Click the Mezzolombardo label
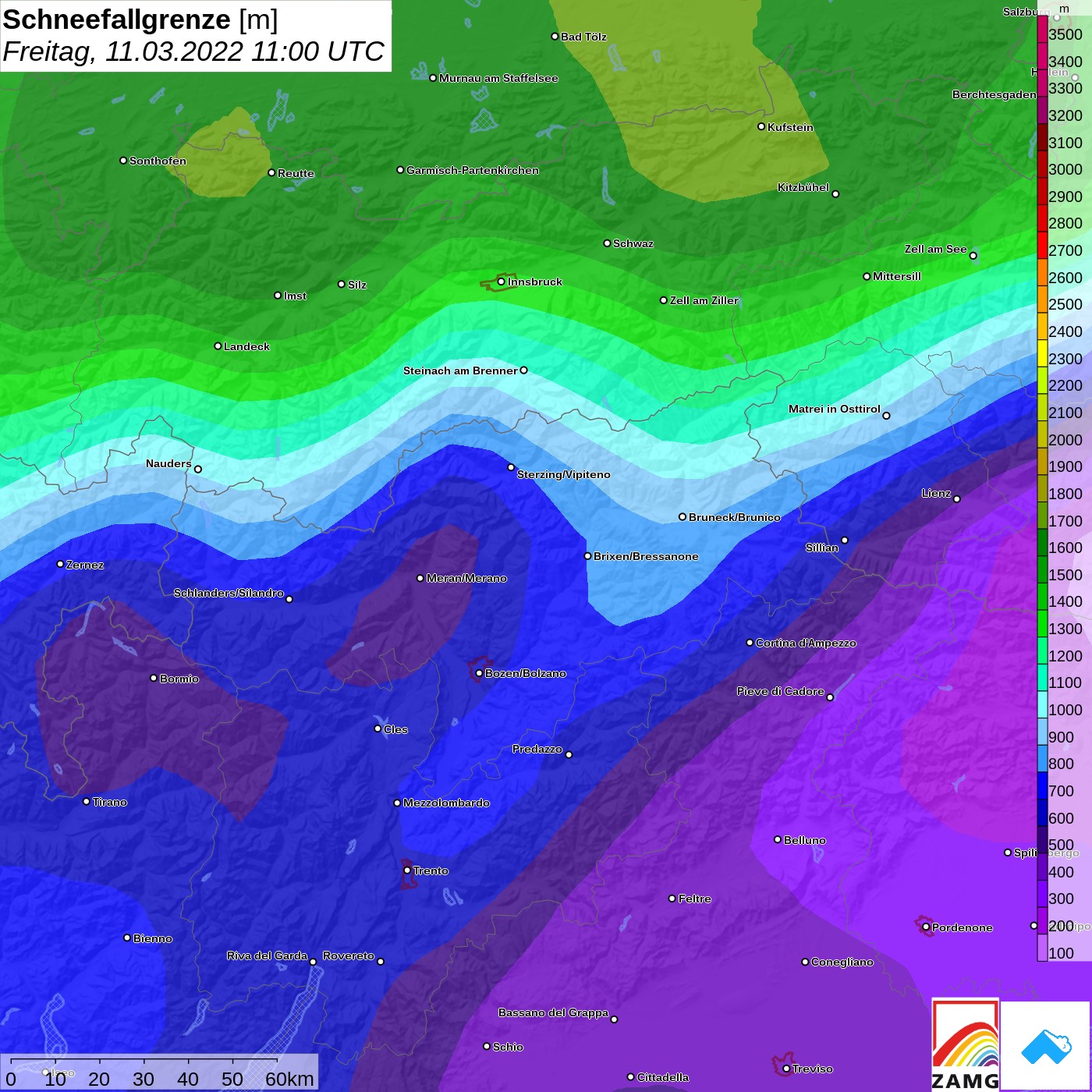The image size is (1092, 1092). [x=446, y=803]
